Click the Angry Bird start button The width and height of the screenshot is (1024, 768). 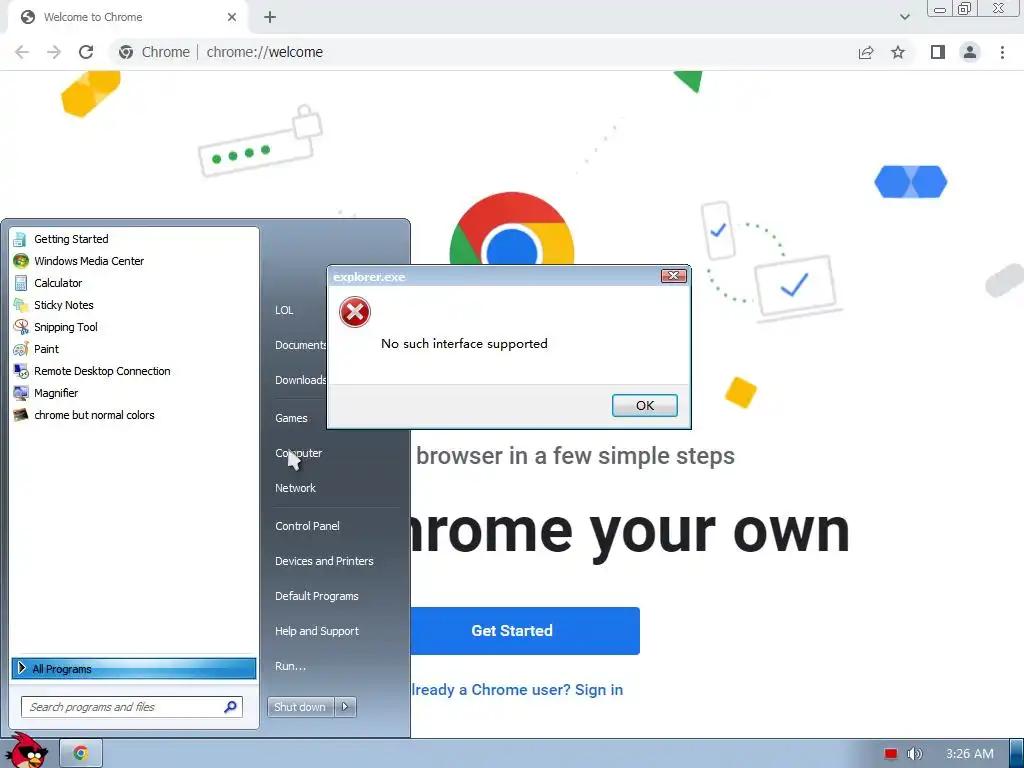click(x=26, y=751)
